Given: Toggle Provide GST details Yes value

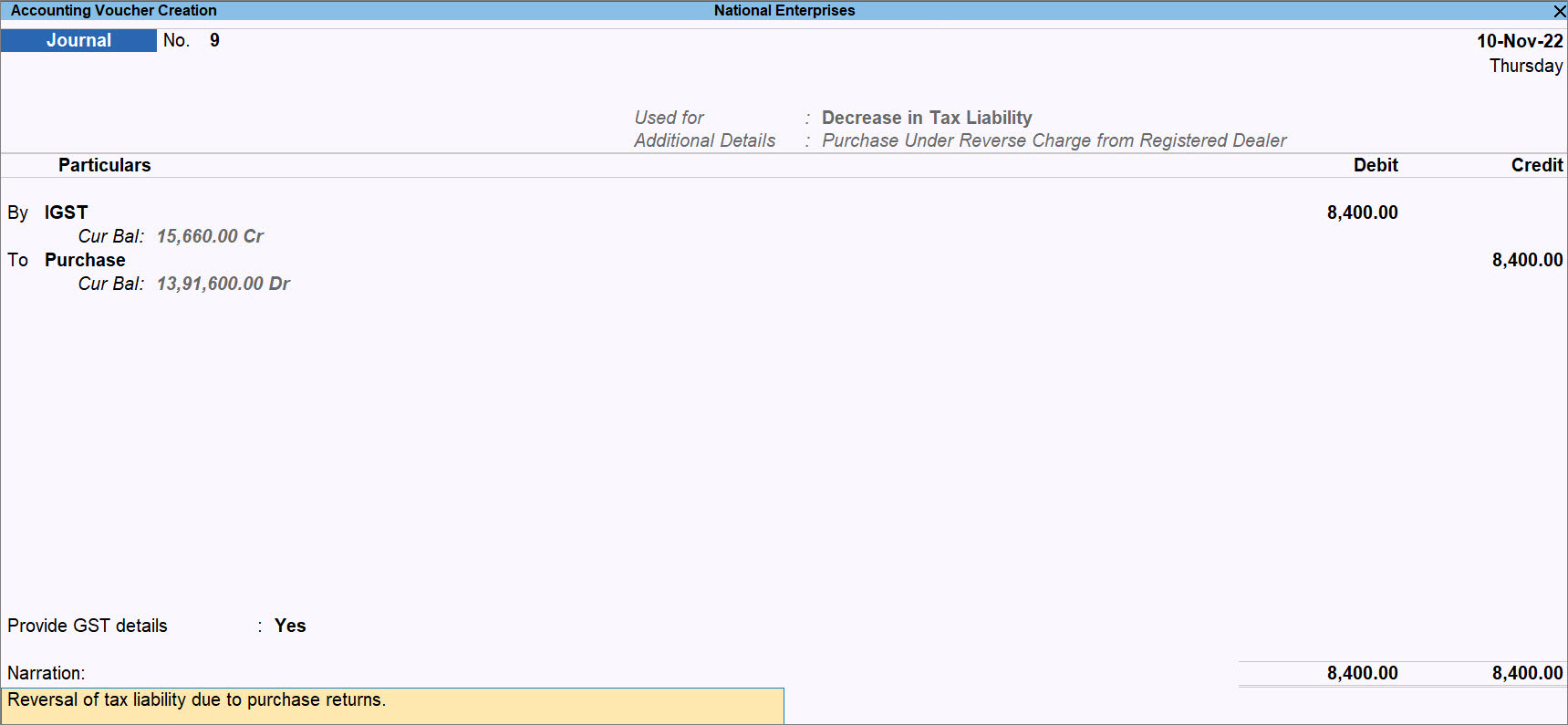Looking at the screenshot, I should 290,626.
